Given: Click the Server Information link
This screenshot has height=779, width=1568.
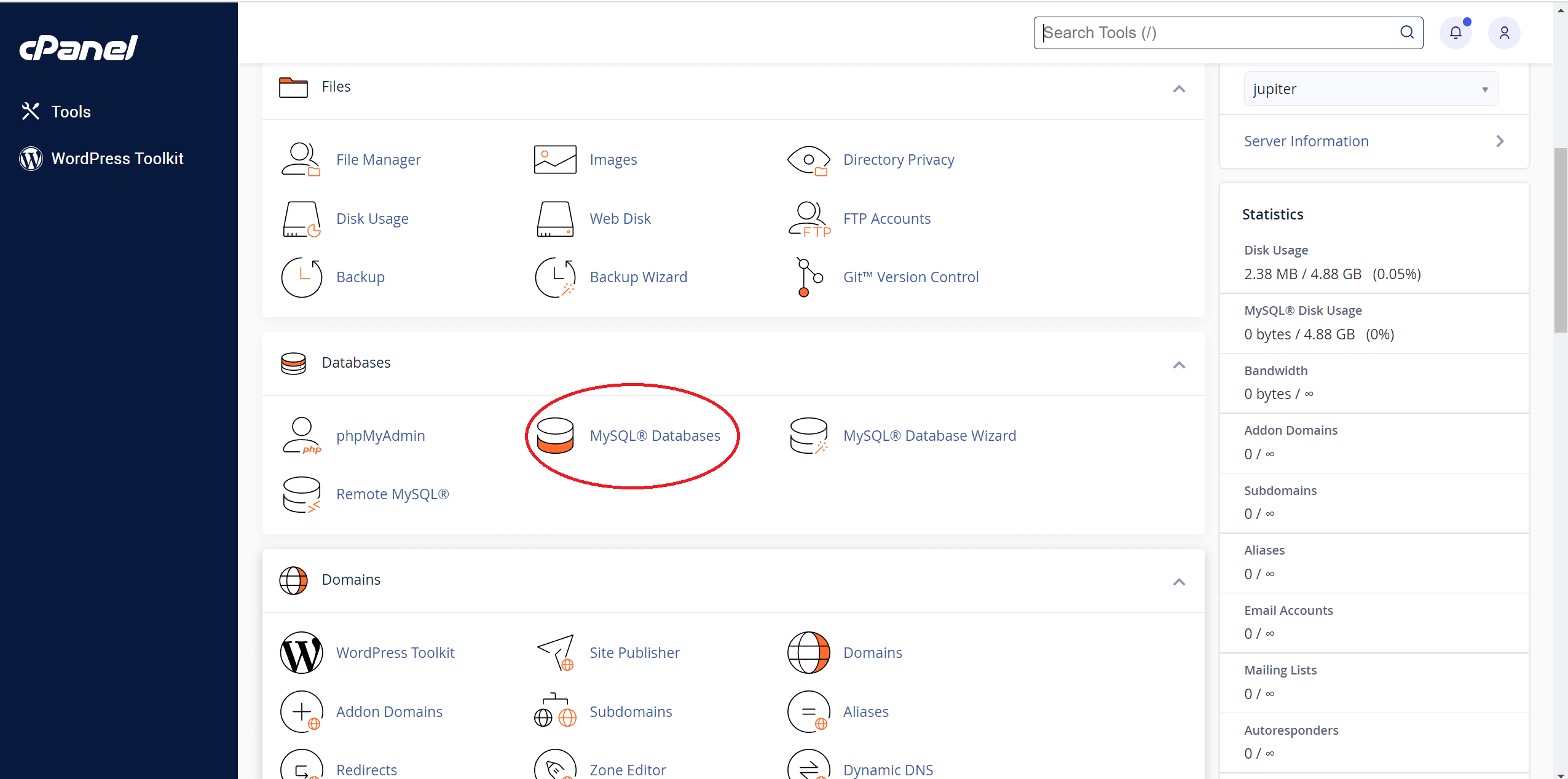Looking at the screenshot, I should point(1306,141).
